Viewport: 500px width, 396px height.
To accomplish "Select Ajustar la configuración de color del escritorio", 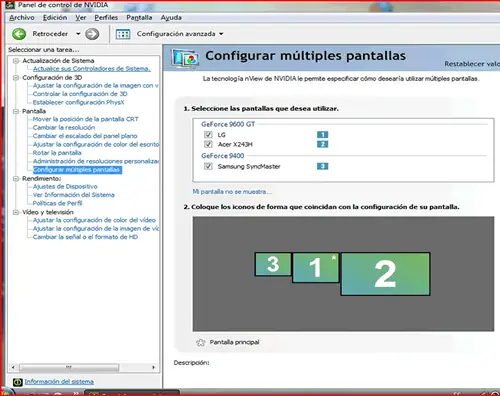I will pyautogui.click(x=96, y=144).
